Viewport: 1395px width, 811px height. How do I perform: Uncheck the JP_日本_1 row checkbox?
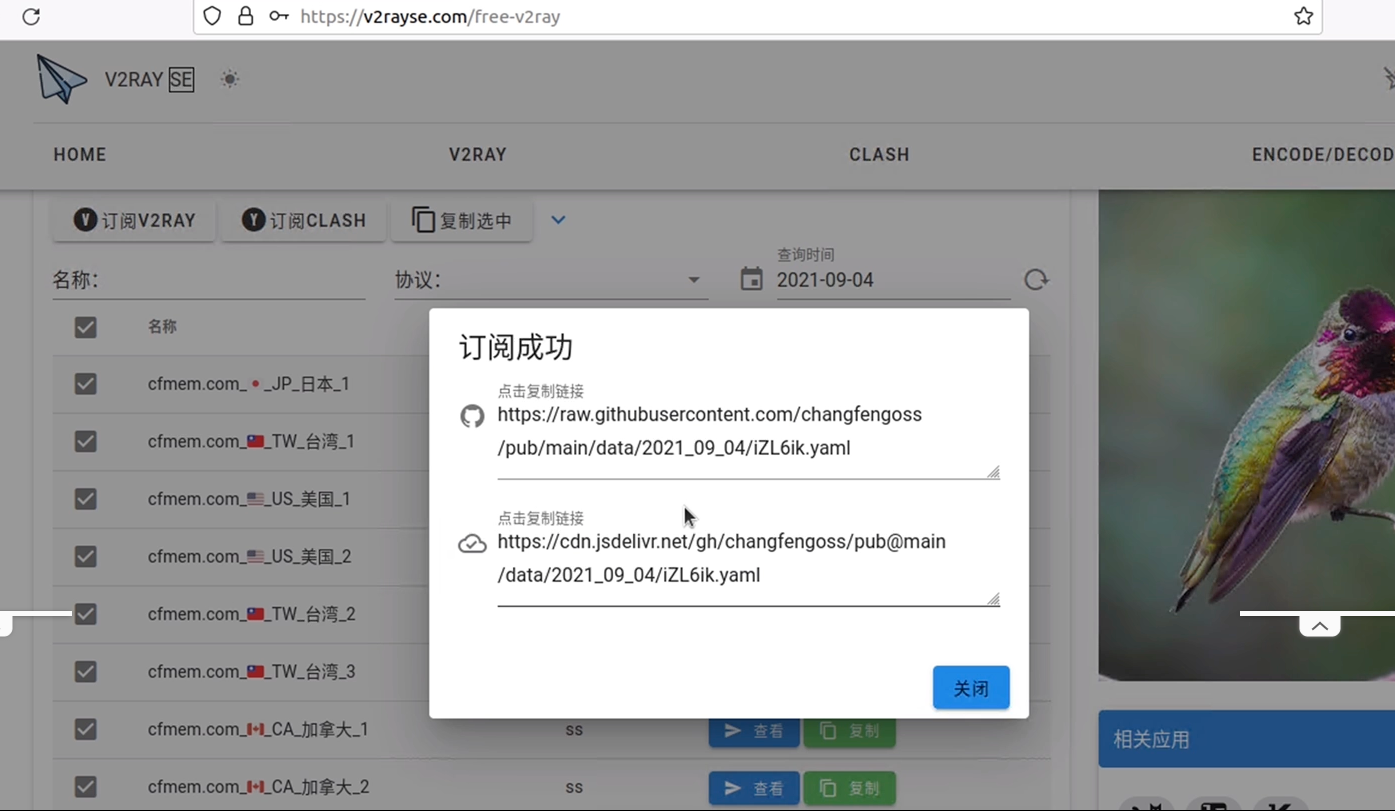coord(86,384)
